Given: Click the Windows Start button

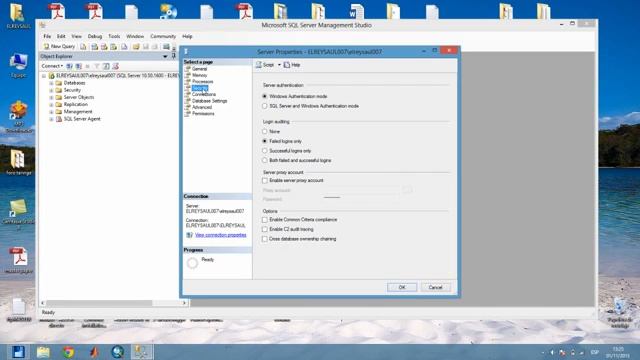Looking at the screenshot, I should point(18,351).
